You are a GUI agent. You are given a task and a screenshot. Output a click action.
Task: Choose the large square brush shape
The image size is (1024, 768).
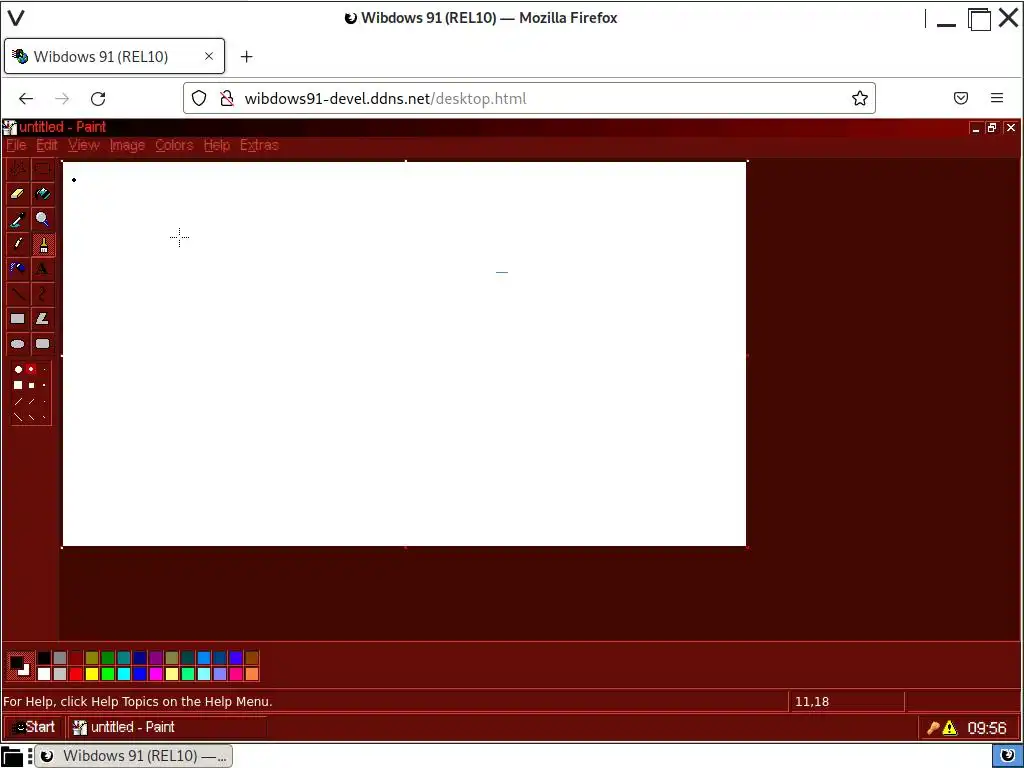tap(18, 385)
